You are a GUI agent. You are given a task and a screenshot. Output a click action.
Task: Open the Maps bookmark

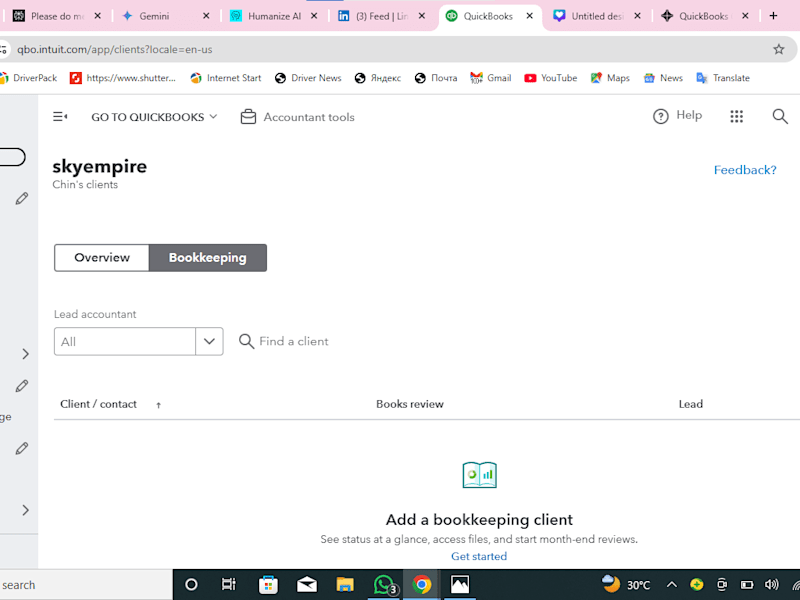(610, 78)
